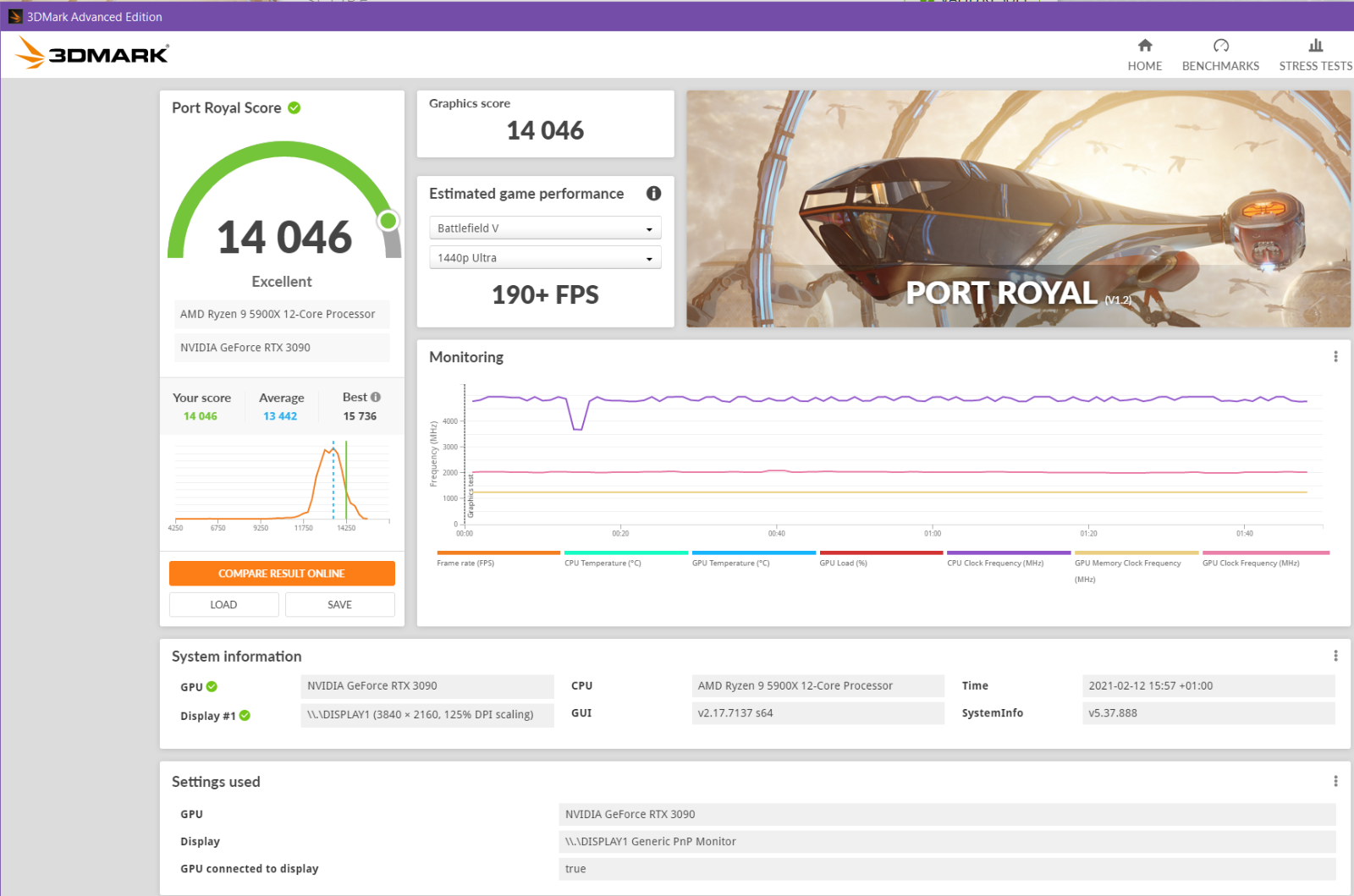Click the SystemInfo version v5.37.888
This screenshot has height=896, width=1354.
[1208, 713]
